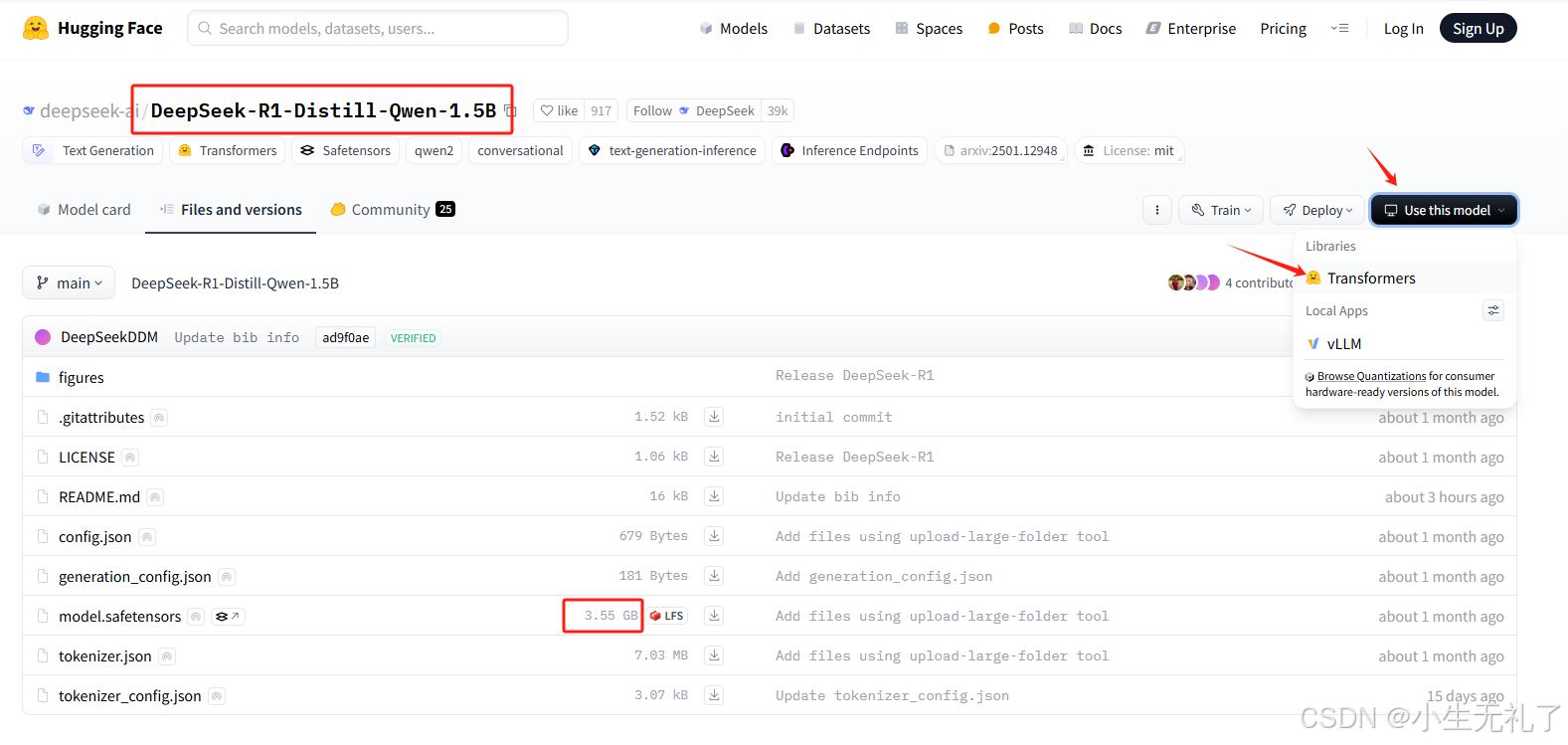Open the Pricing page

pos(1283,28)
